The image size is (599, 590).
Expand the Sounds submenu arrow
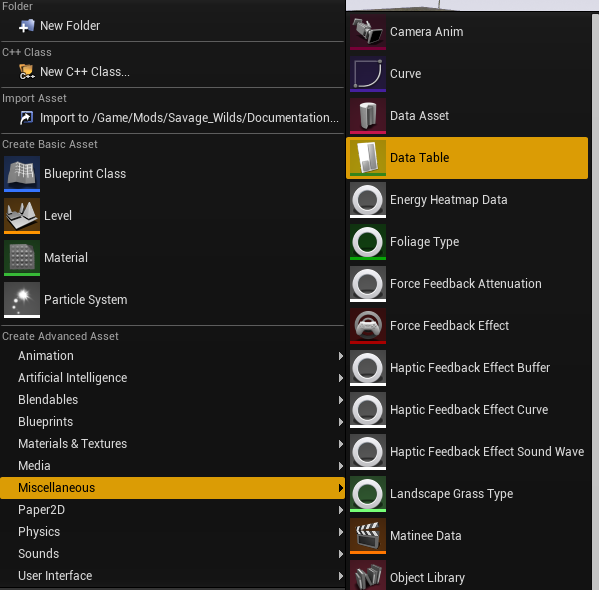click(x=340, y=554)
